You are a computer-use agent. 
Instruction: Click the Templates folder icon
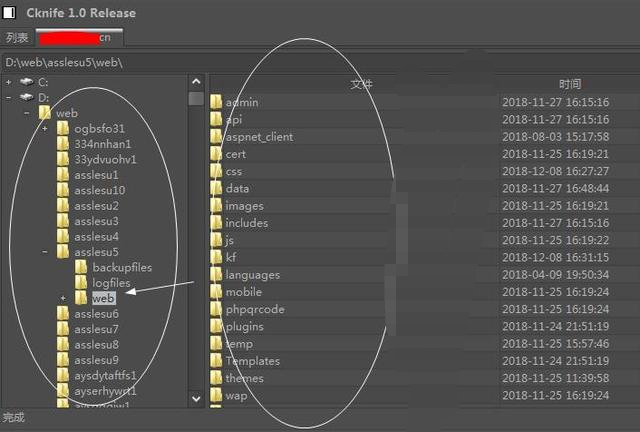tap(216, 361)
